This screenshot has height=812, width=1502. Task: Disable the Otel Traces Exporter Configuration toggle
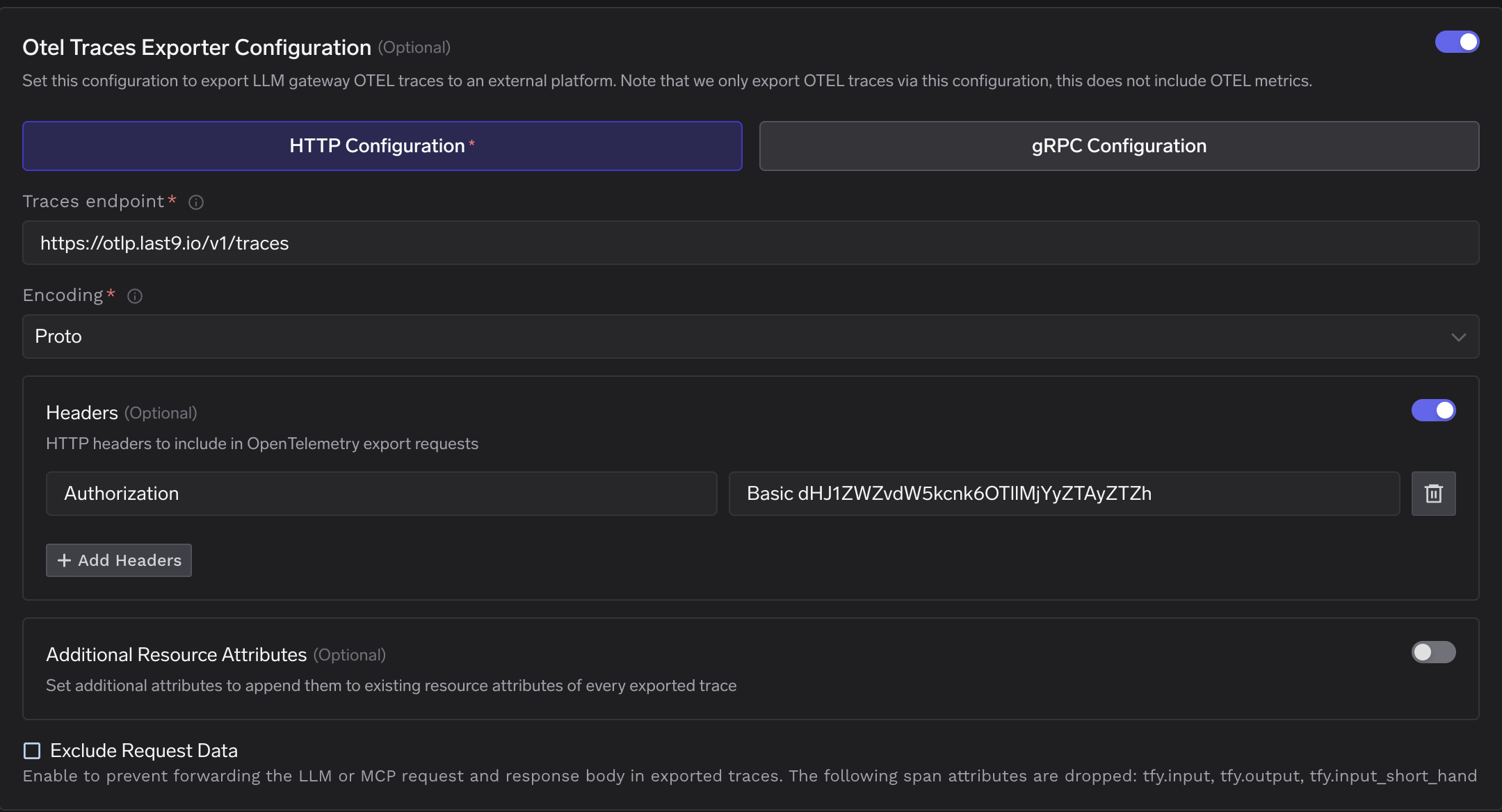pyautogui.click(x=1457, y=42)
